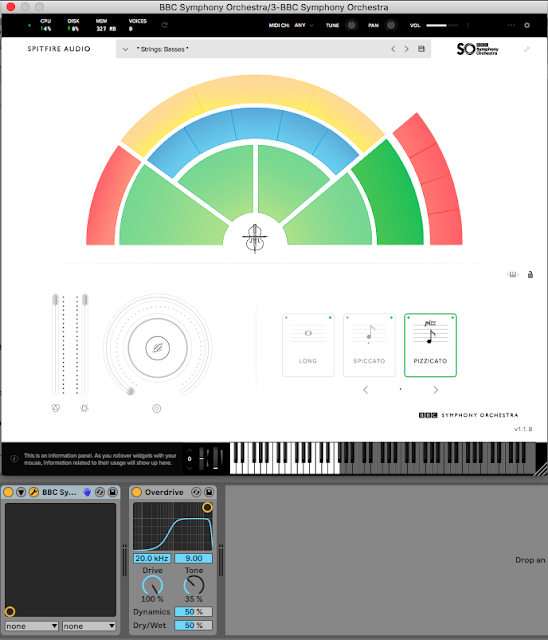Image resolution: width=548 pixels, height=640 pixels.
Task: Click the view size icon near SO logo
Action: click(x=527, y=49)
